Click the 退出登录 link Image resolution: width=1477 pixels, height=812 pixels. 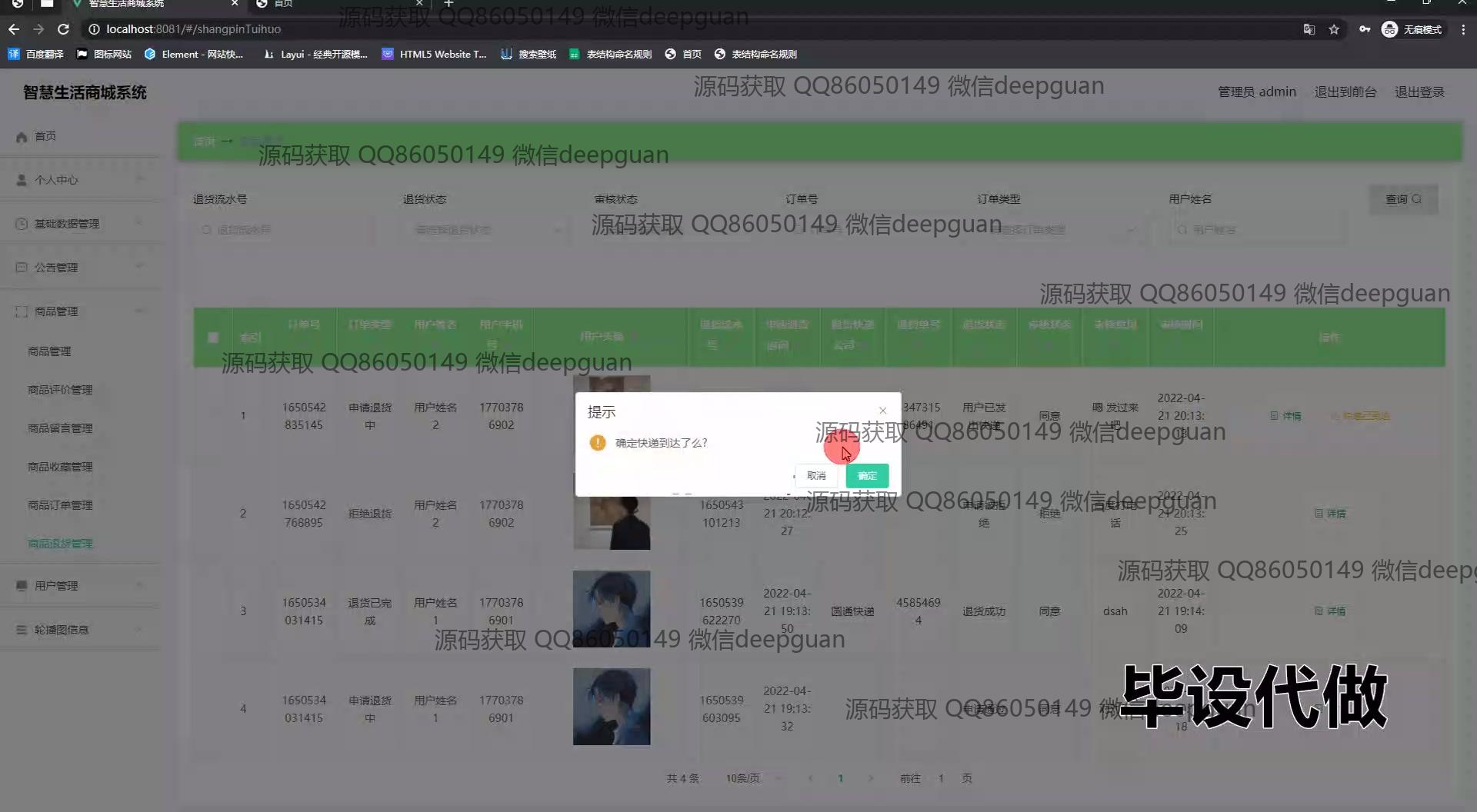[1419, 92]
